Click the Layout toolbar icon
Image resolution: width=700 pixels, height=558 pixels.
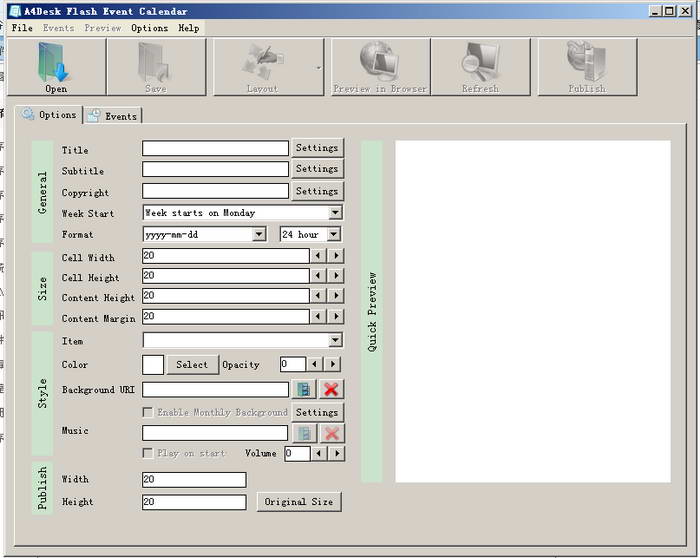[x=263, y=67]
